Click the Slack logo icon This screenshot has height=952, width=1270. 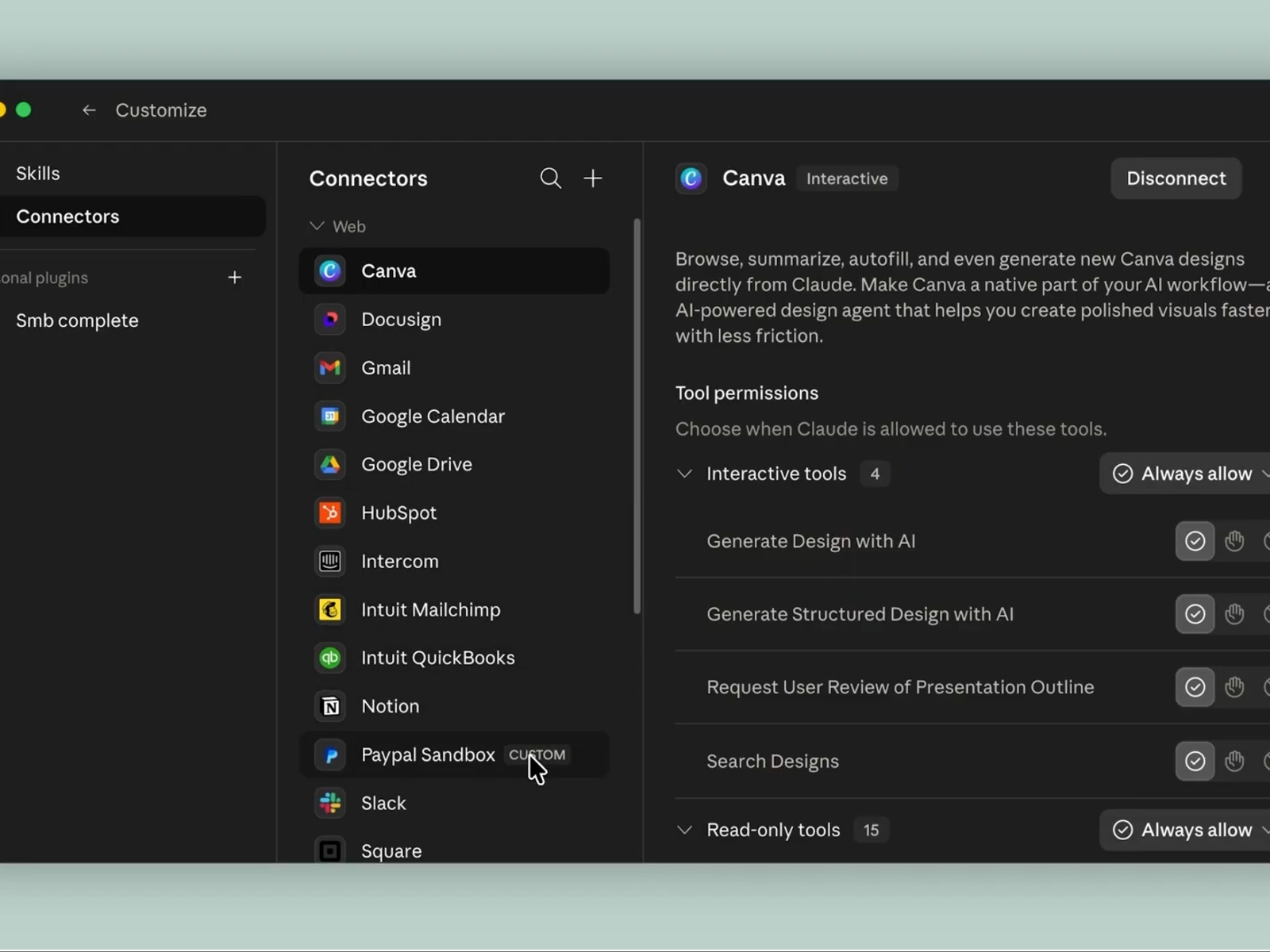330,804
